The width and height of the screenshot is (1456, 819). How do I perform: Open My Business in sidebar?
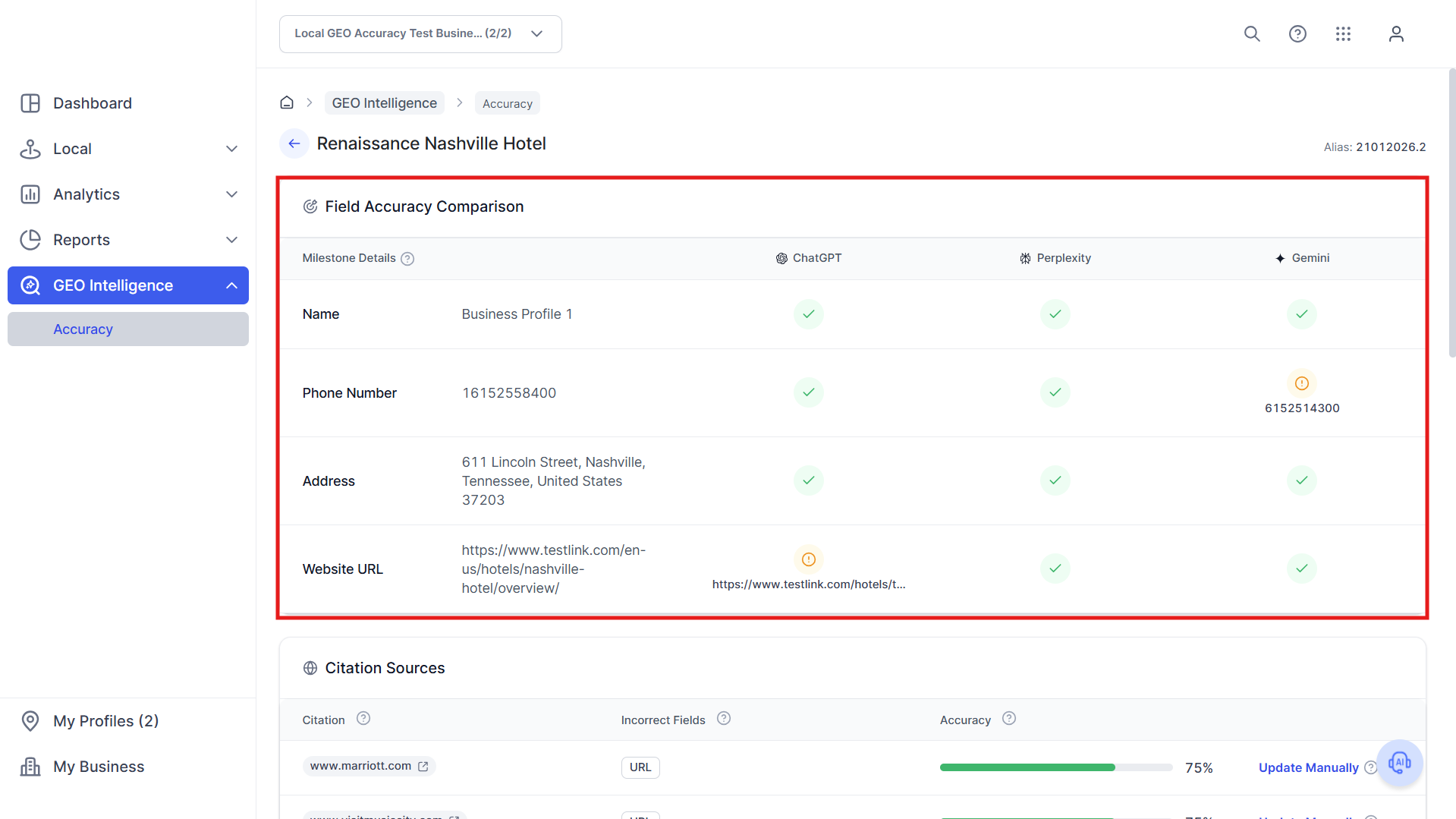[128, 767]
